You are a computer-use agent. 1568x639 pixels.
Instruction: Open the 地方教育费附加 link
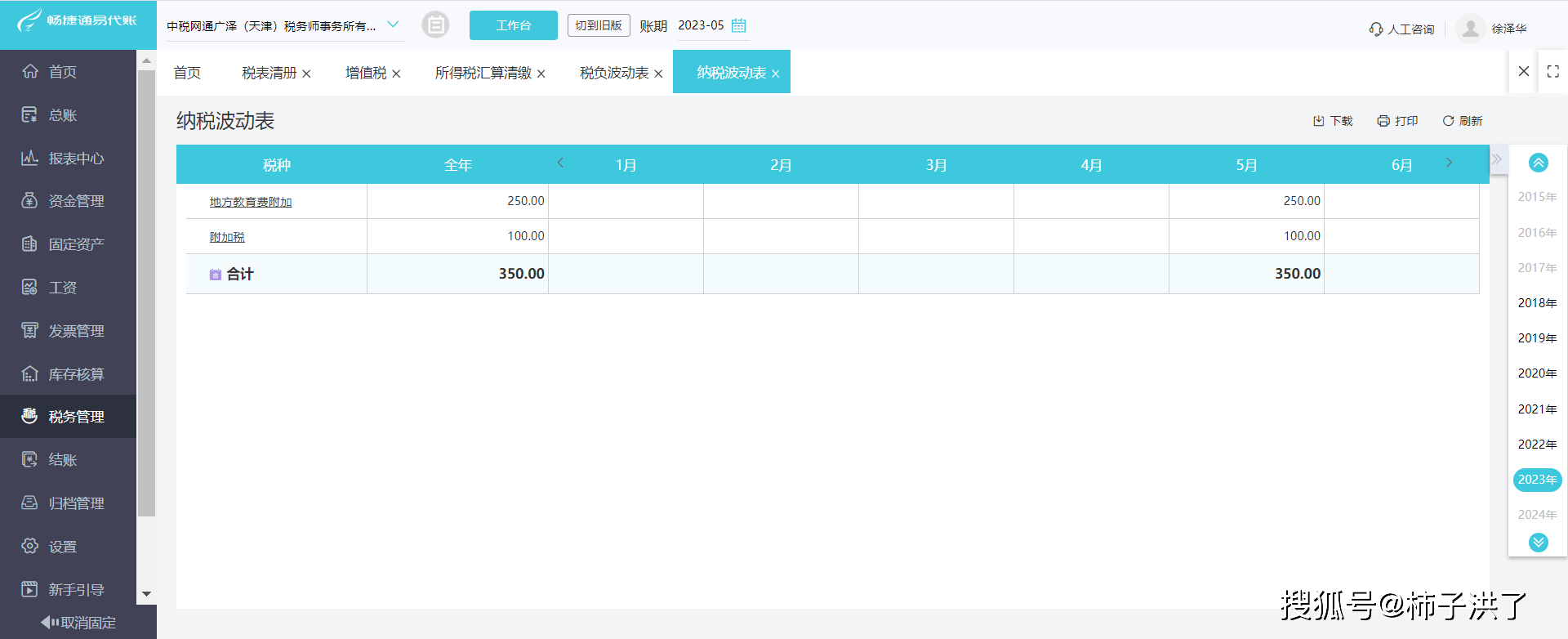point(251,202)
